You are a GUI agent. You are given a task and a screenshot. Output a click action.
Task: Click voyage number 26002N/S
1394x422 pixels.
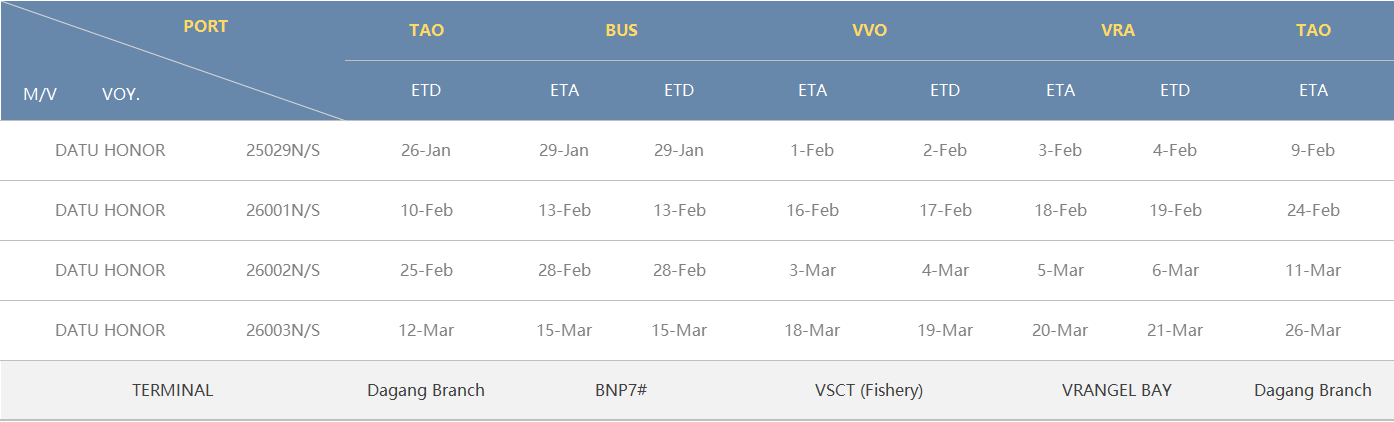coord(283,271)
